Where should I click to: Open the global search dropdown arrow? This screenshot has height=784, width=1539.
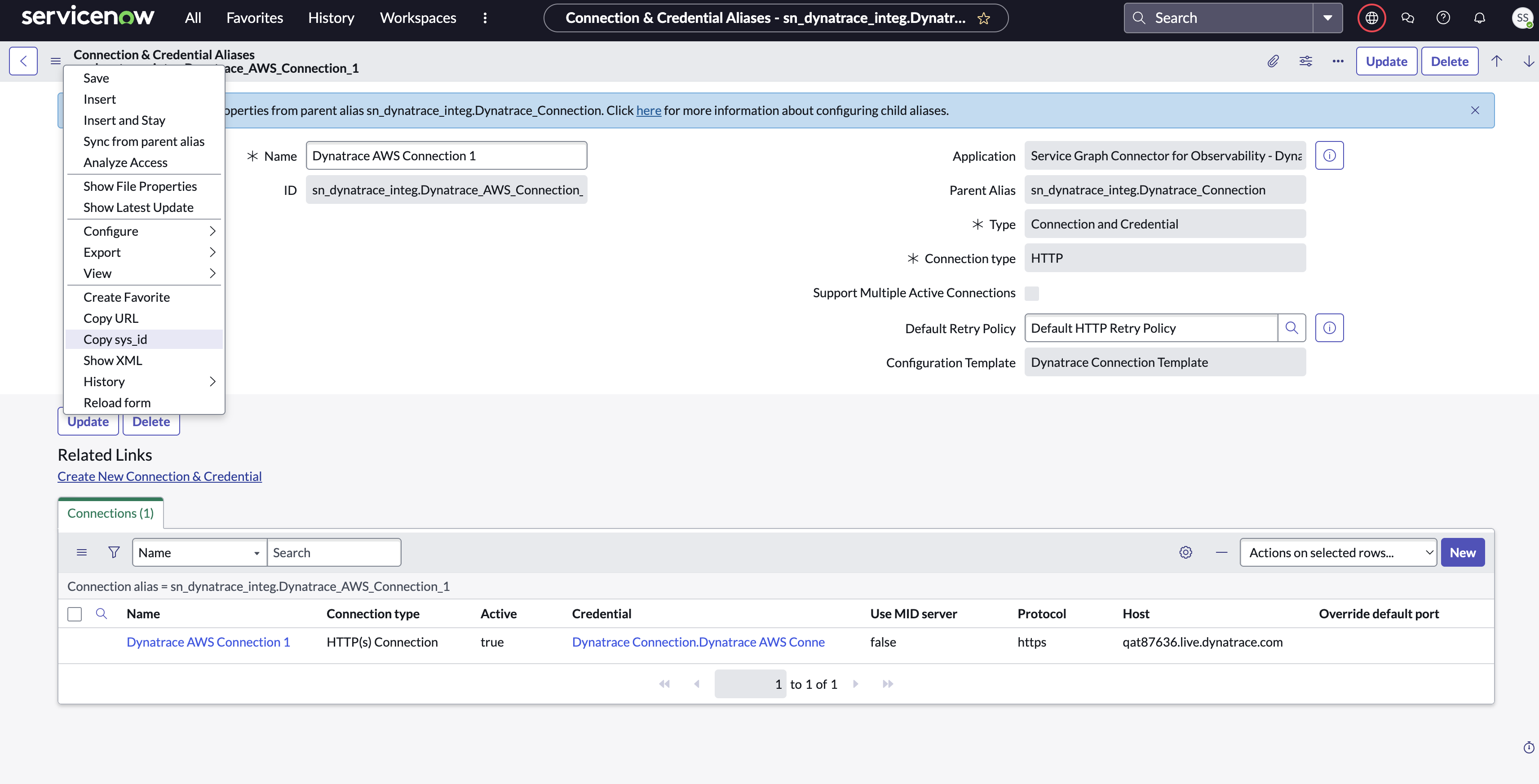click(1327, 18)
